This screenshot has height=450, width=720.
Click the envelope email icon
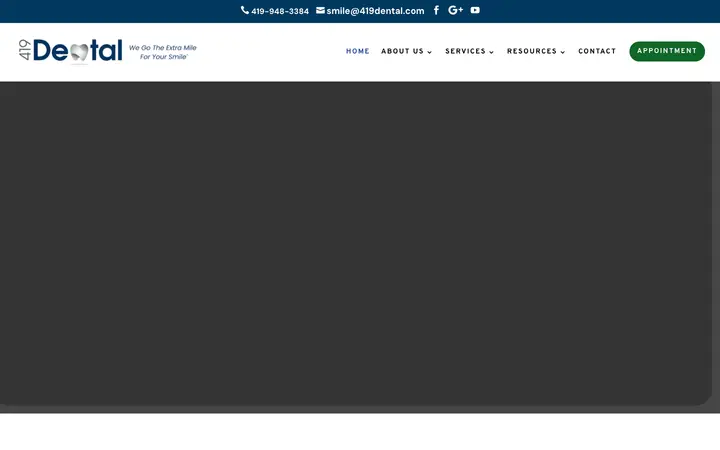(x=320, y=10)
